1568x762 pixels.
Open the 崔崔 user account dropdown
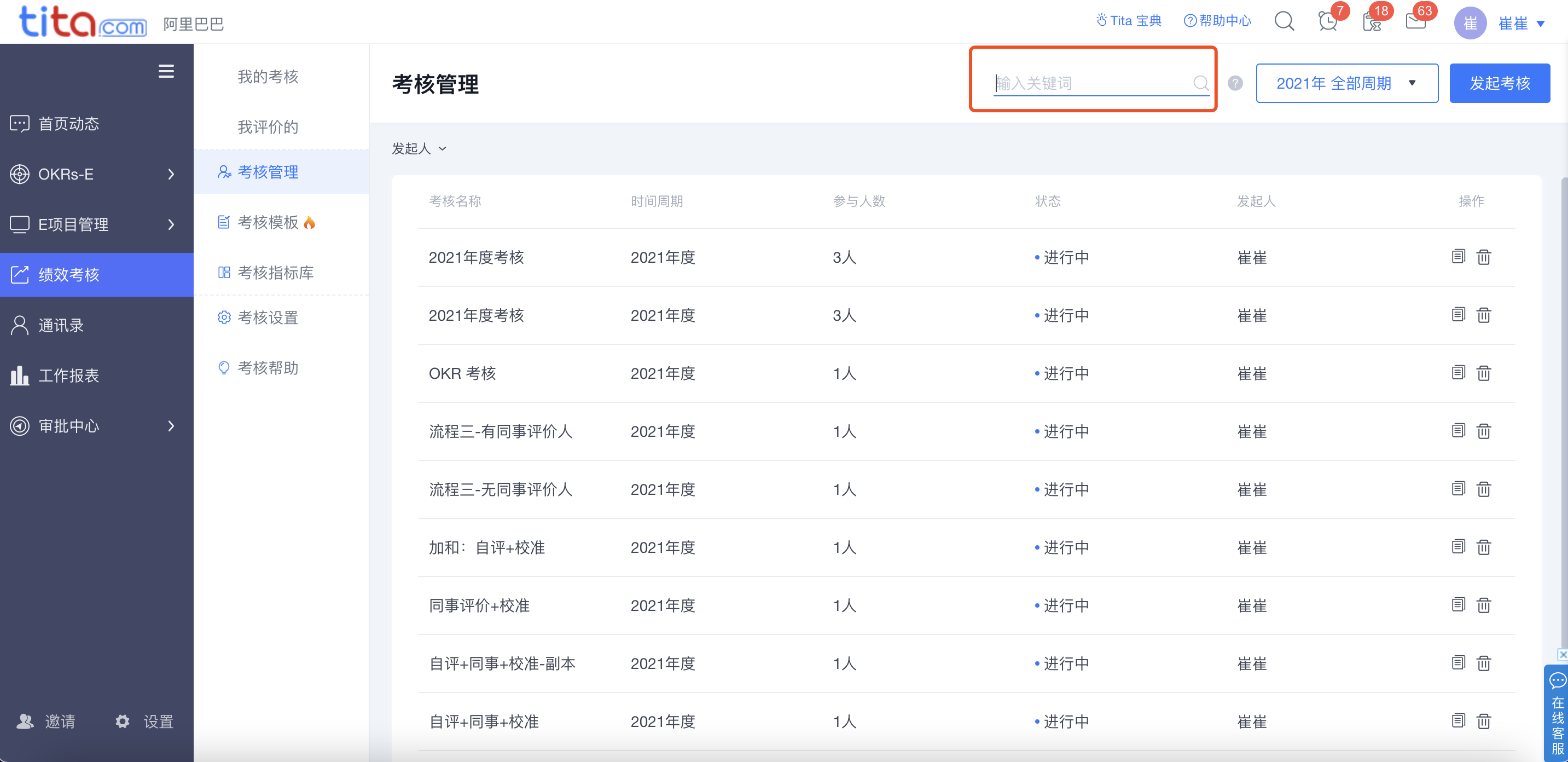pyautogui.click(x=1520, y=23)
